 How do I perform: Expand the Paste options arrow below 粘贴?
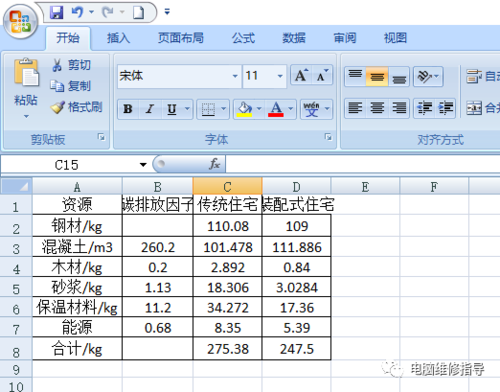pyautogui.click(x=26, y=116)
